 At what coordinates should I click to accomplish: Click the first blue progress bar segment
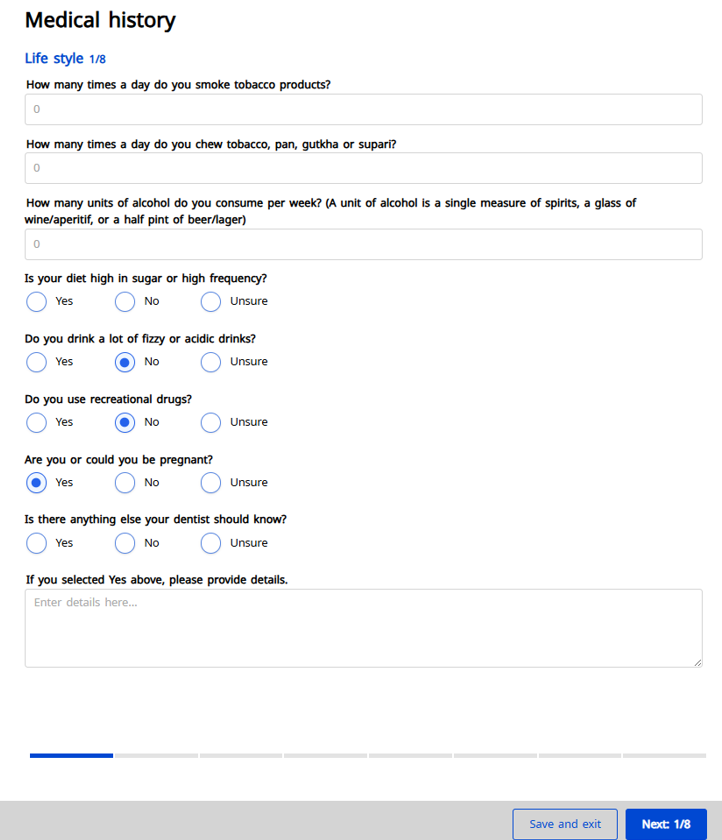(x=71, y=755)
